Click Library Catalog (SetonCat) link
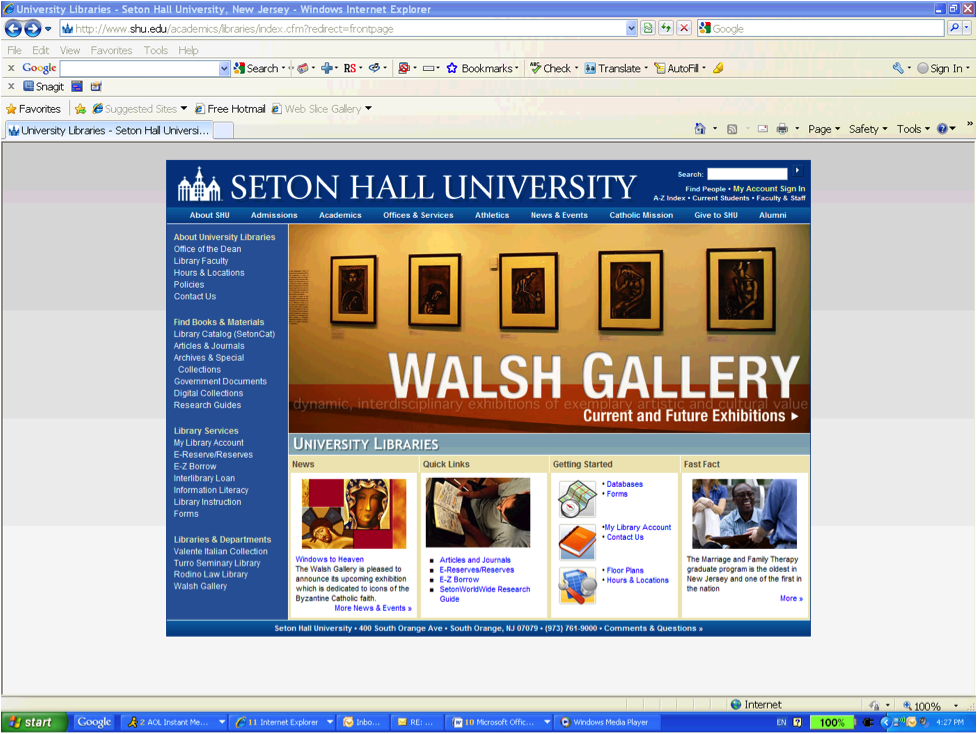 [x=224, y=334]
